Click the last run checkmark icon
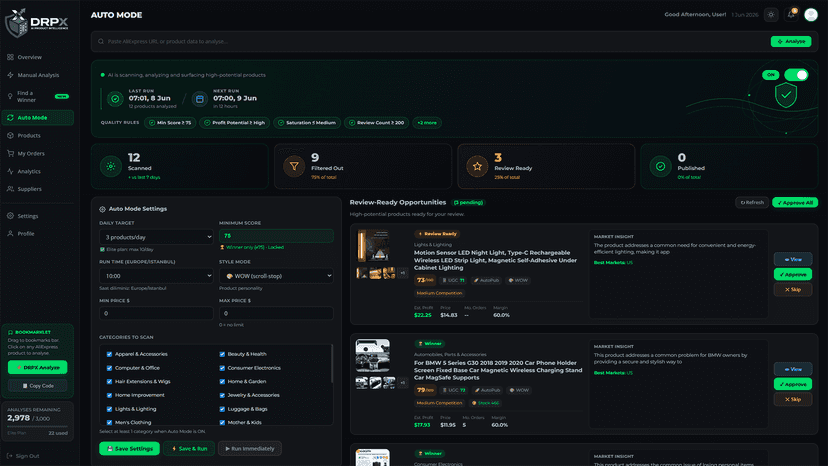This screenshot has height=466, width=828. (x=115, y=98)
